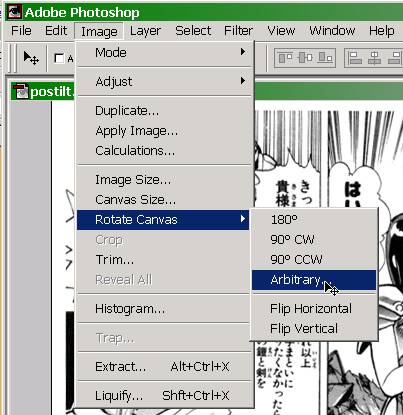Image resolution: width=403 pixels, height=415 pixels.
Task: Choose Duplicate... from the Image menu
Action: tap(163, 111)
